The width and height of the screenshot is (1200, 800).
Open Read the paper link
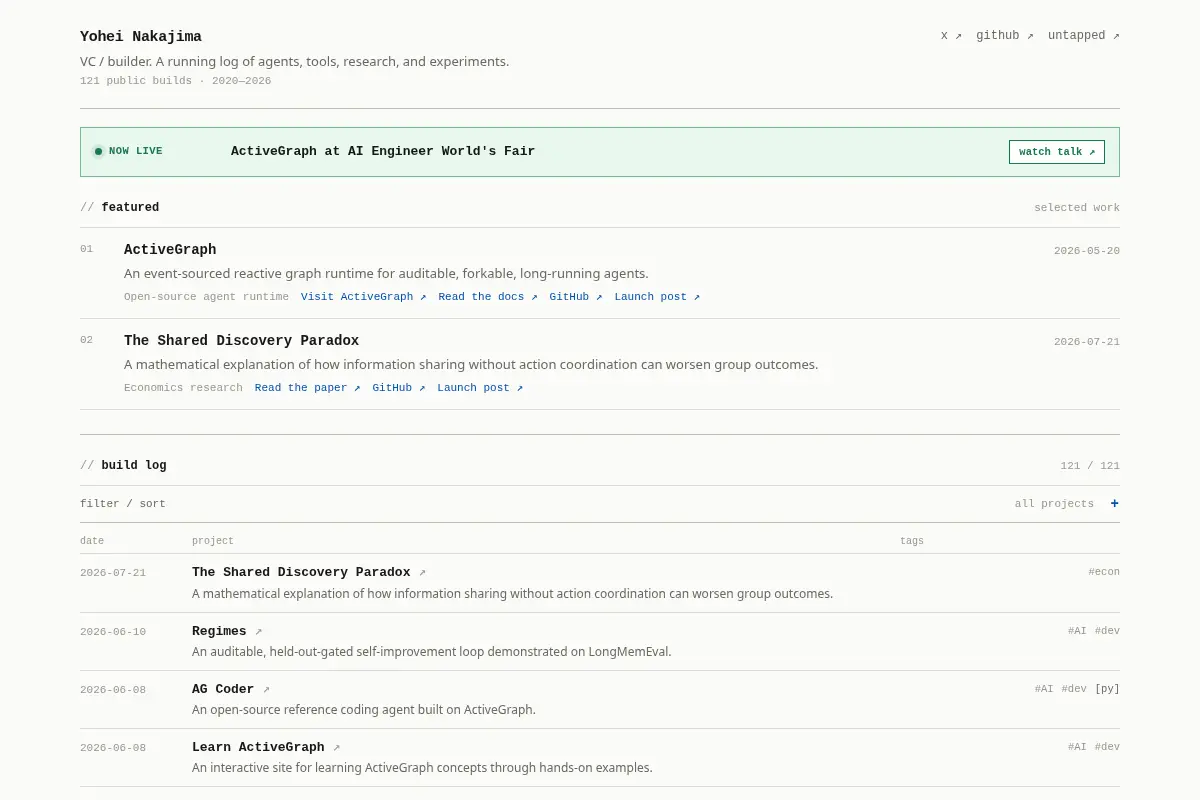coord(308,388)
